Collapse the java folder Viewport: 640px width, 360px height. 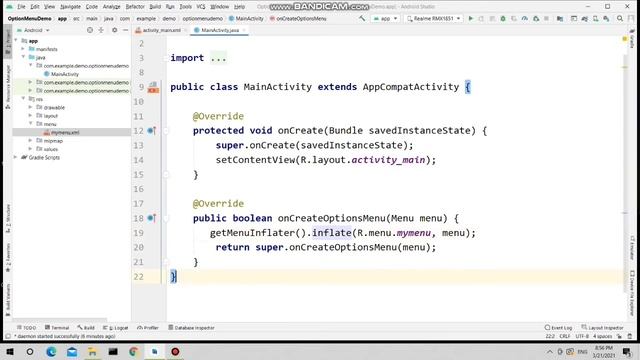click(23, 57)
